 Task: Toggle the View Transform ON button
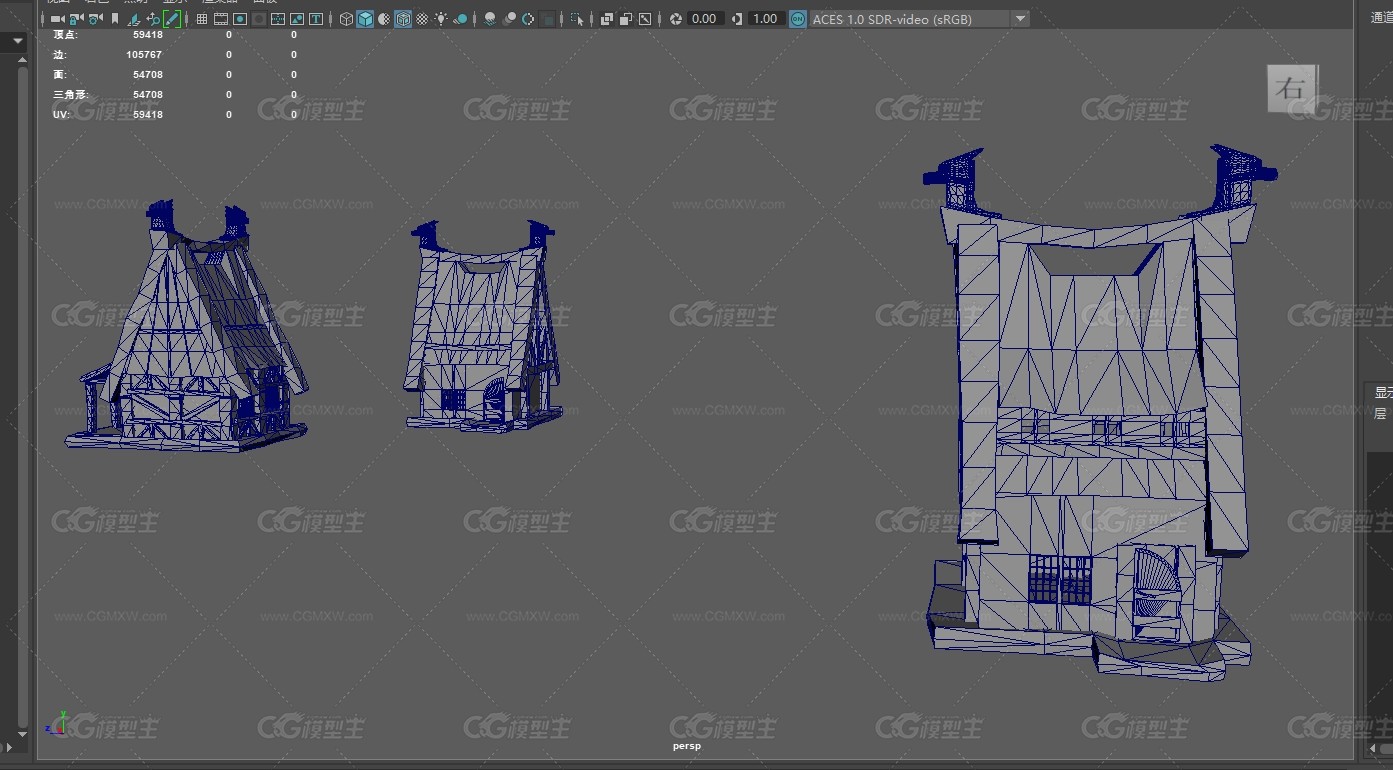[x=798, y=19]
